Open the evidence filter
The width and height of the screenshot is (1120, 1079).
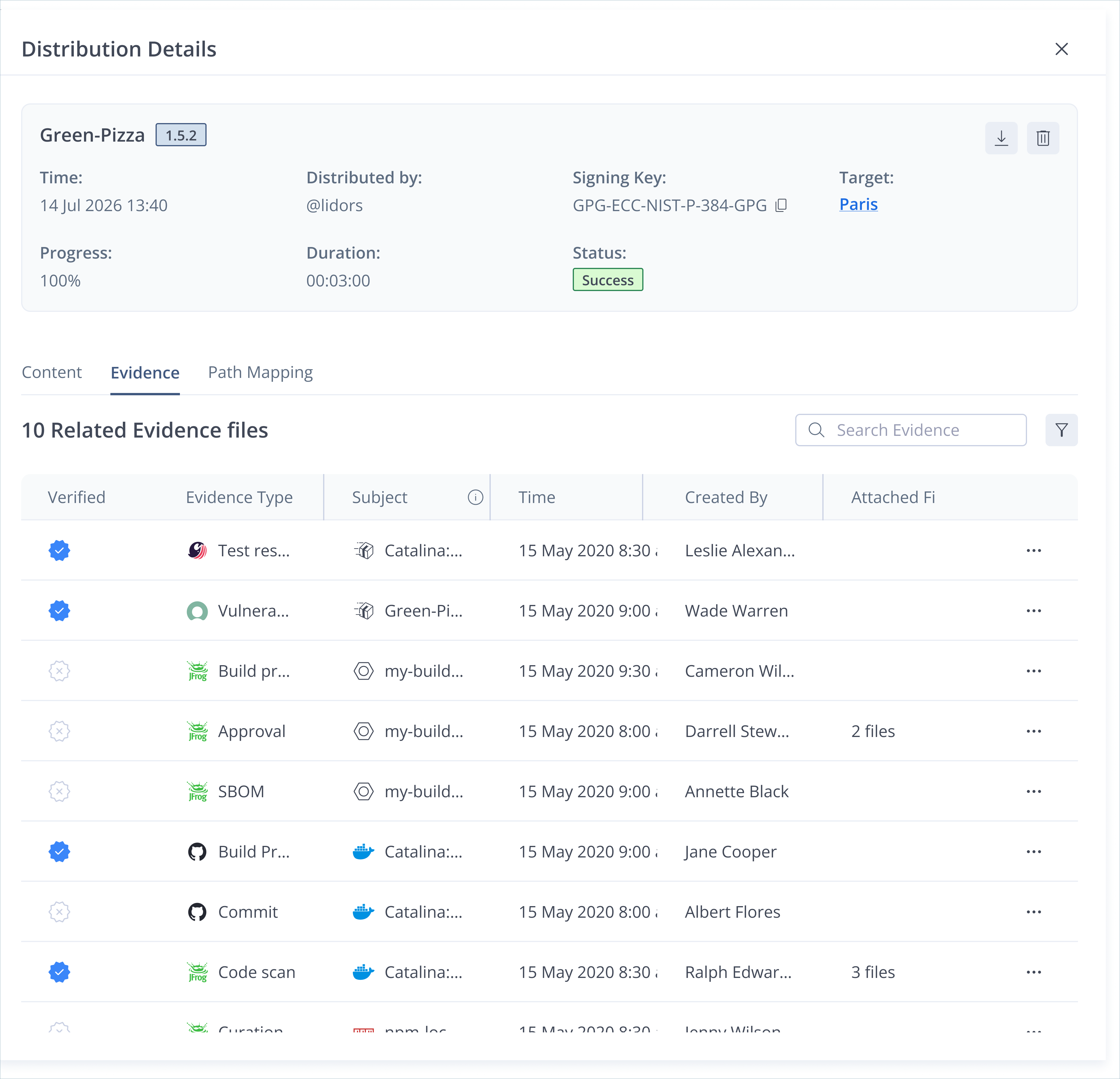point(1061,430)
